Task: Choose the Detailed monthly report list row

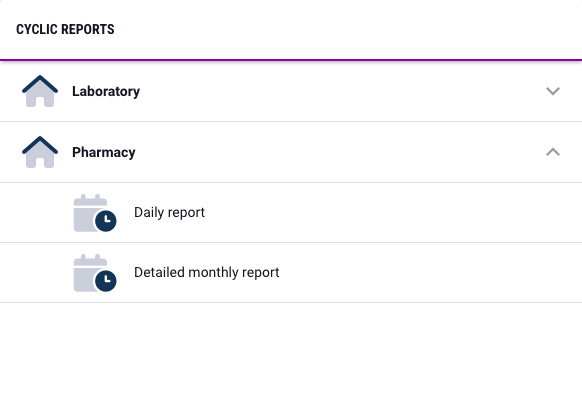Action: pyautogui.click(x=291, y=273)
